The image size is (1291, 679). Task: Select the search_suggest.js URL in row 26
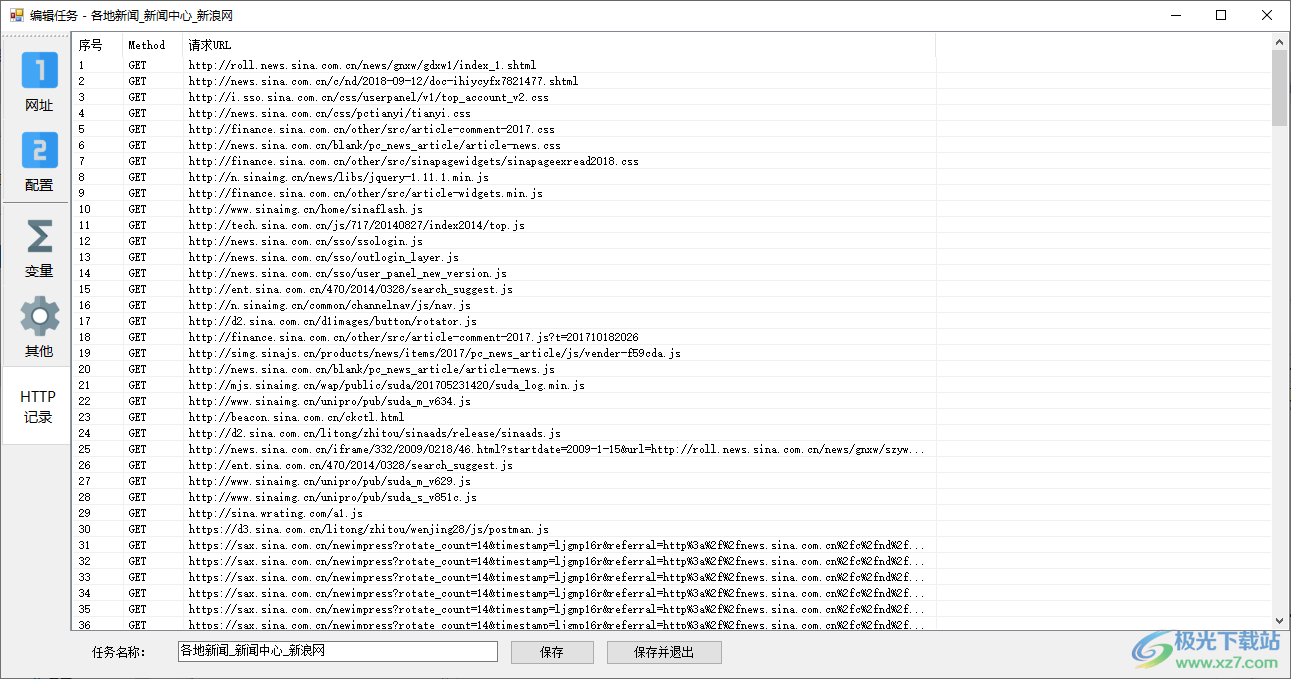350,465
